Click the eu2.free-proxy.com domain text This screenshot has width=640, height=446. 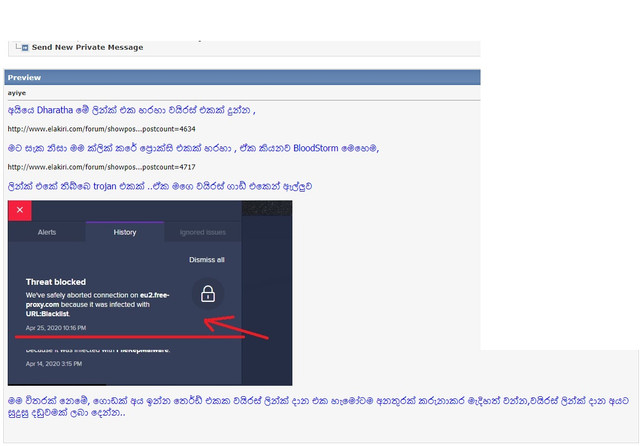click(98, 300)
